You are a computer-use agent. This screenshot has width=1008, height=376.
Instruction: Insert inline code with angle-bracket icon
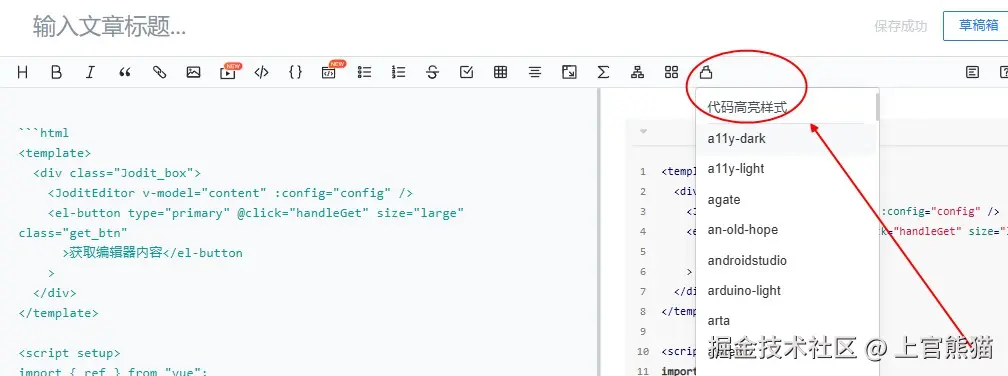tap(262, 73)
